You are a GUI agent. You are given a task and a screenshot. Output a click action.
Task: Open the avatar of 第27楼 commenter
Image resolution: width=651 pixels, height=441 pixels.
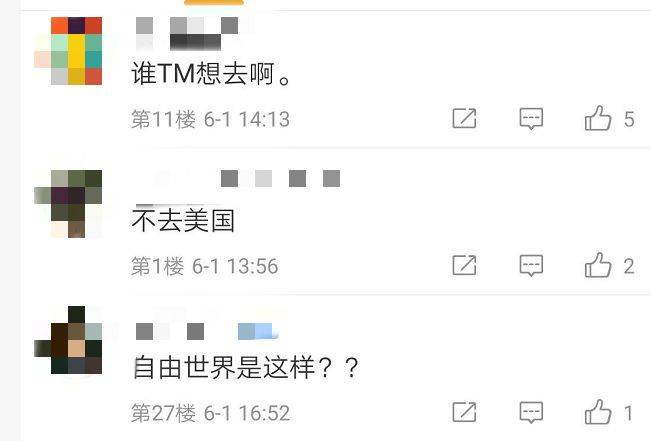pyautogui.click(x=68, y=340)
